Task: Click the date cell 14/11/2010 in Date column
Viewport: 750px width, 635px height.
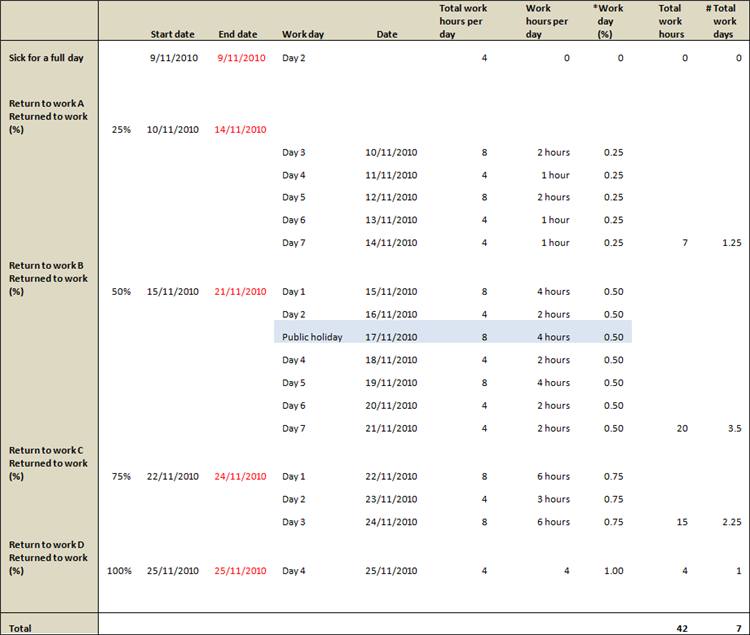Action: 391,243
